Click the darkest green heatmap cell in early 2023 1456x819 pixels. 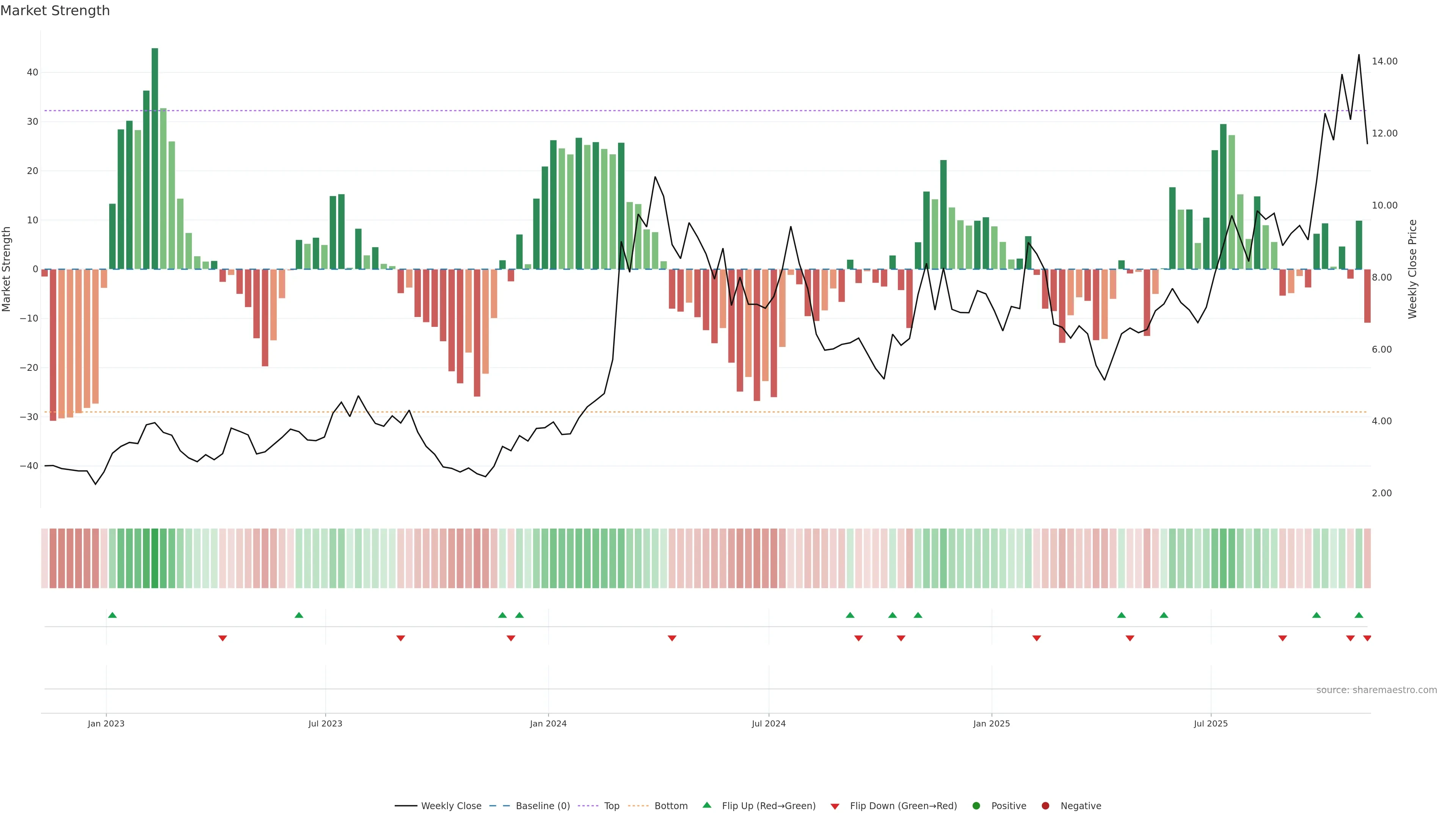tap(155, 559)
